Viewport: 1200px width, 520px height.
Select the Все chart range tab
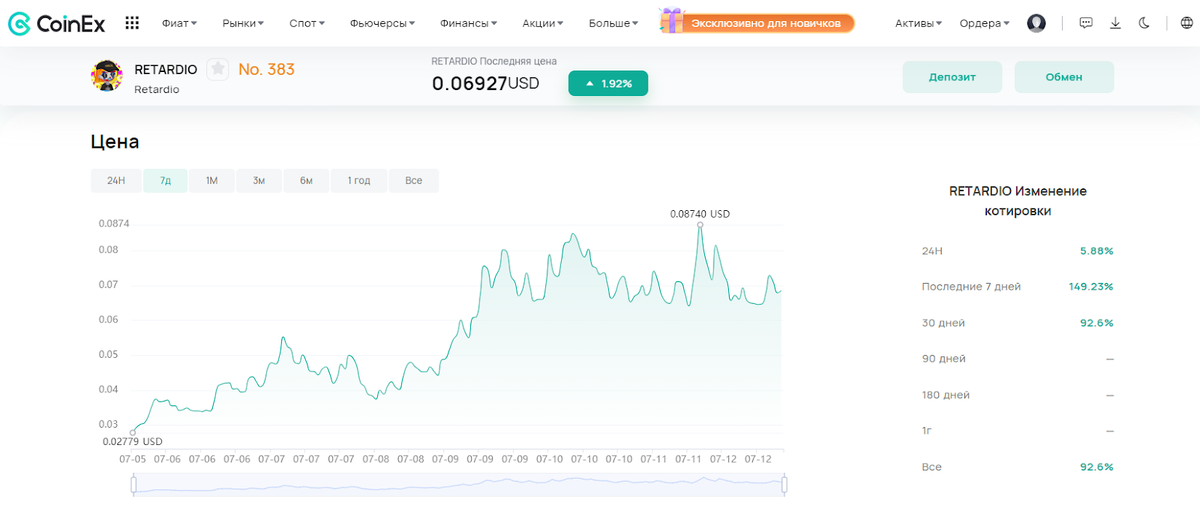point(414,181)
